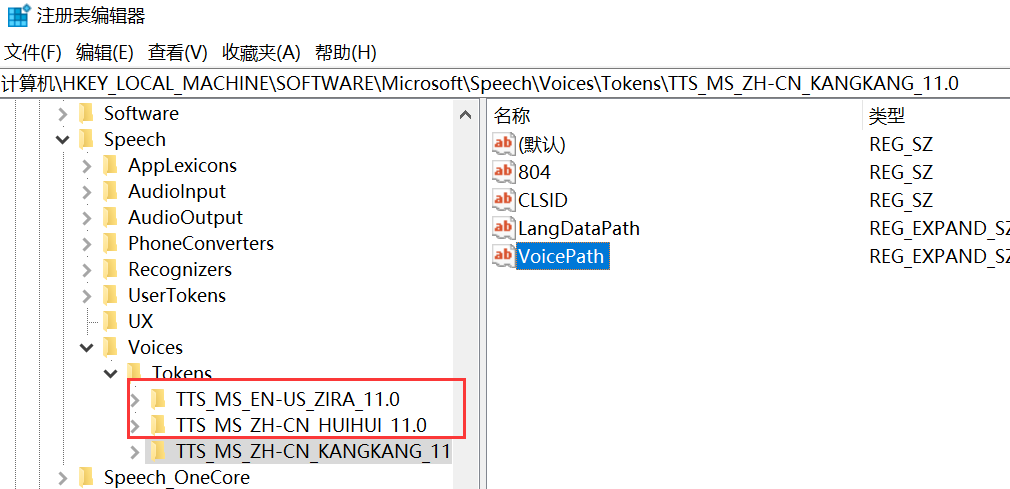Select the AppLexicons tree key
1010x489 pixels.
coord(182,166)
